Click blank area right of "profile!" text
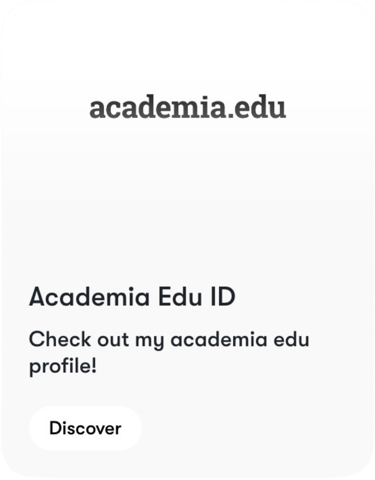The height and width of the screenshot is (480, 375). [x=233, y=367]
